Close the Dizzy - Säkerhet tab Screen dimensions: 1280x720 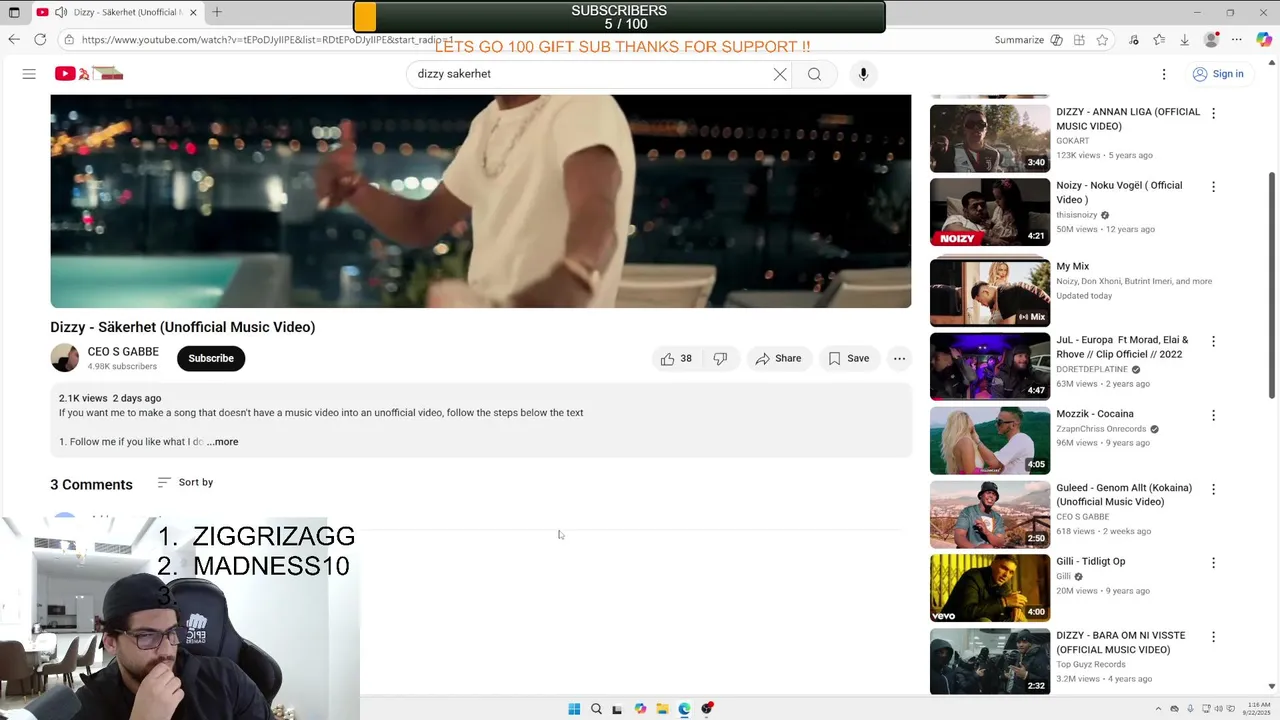point(193,12)
